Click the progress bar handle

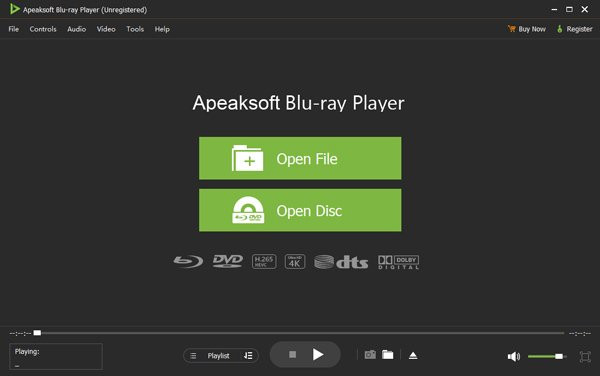point(37,333)
